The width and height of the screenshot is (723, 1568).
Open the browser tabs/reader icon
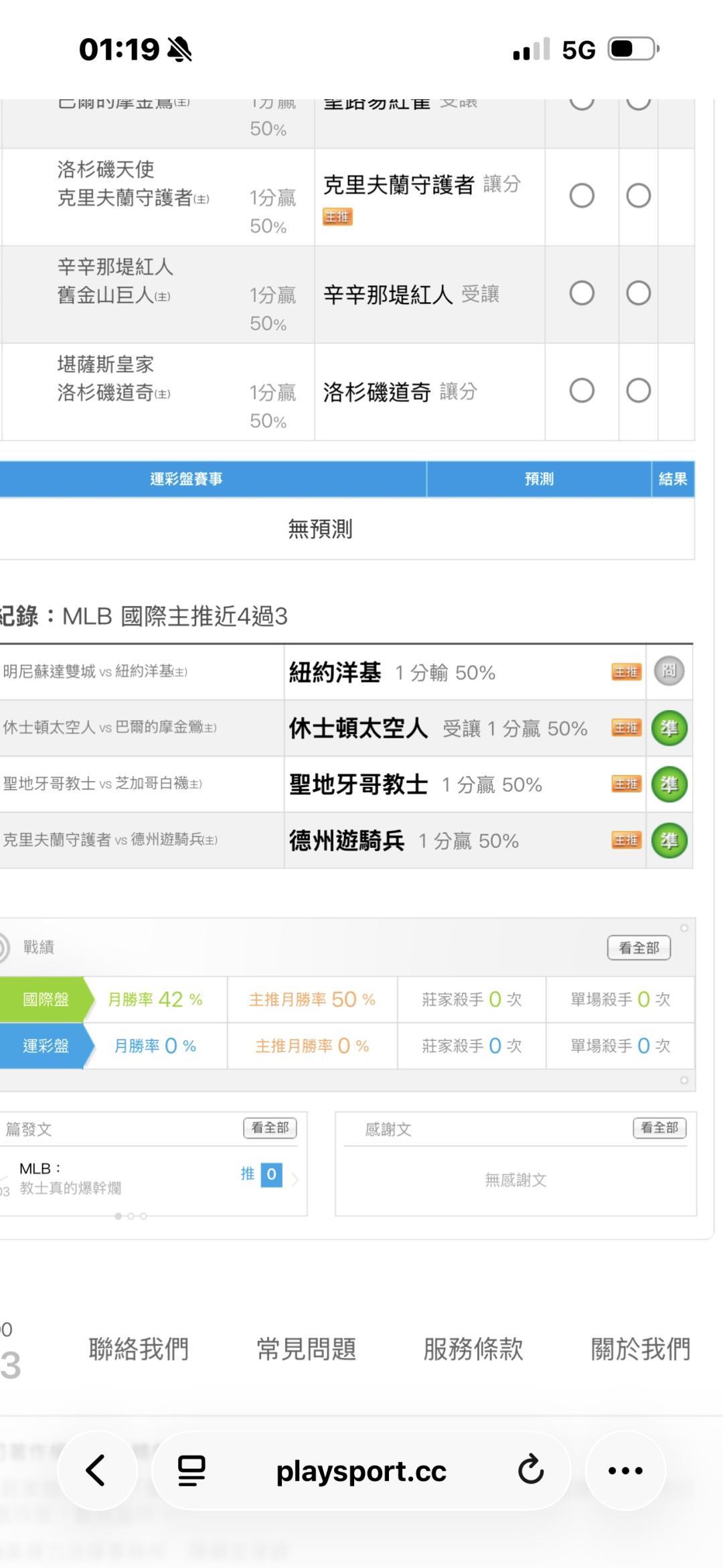(x=191, y=1470)
